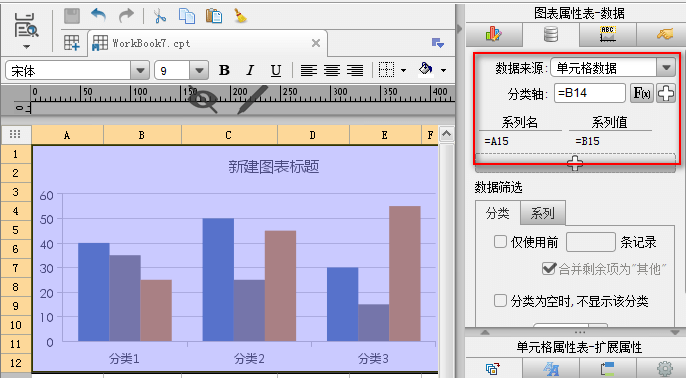Open the chart style tab with ABC icon

point(608,34)
